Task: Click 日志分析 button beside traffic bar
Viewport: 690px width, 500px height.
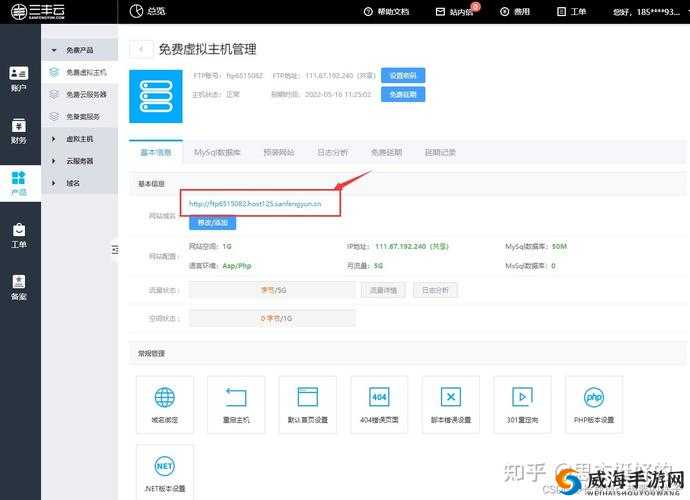Action: point(435,290)
